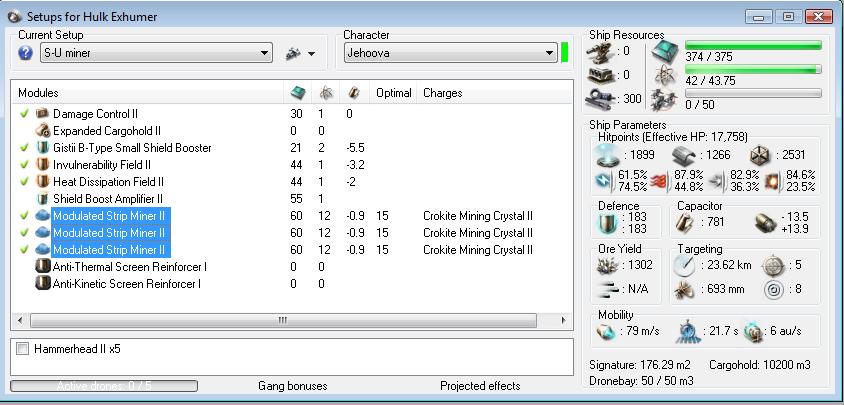Viewport: 844px width, 405px height.
Task: Click Anti-Kinetic Screen Reinforcer I rig icon
Action: 43,284
